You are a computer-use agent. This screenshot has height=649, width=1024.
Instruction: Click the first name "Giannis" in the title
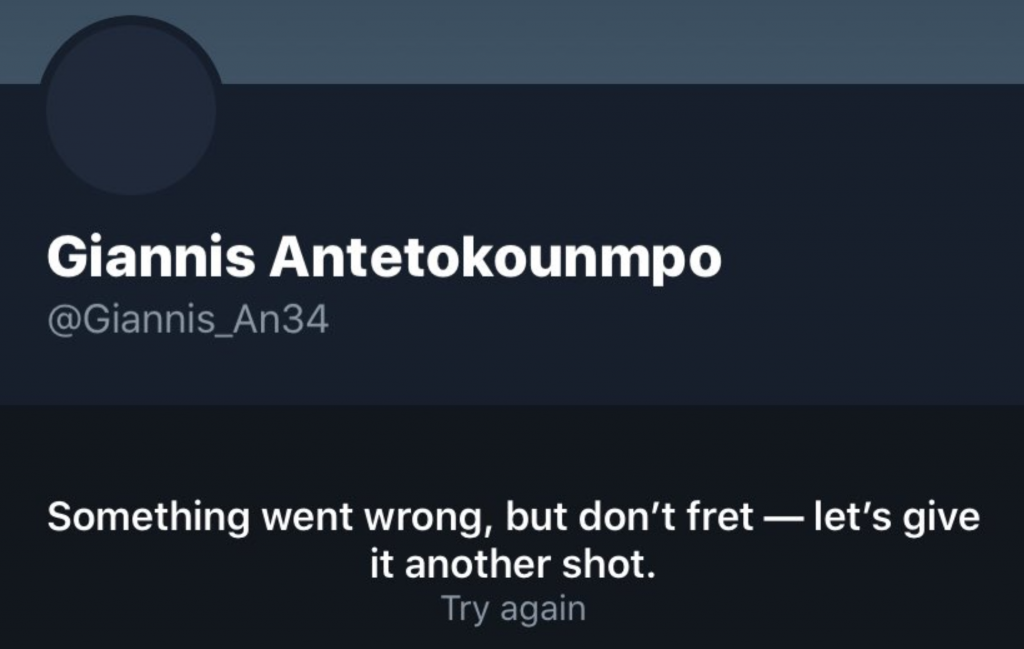(151, 260)
